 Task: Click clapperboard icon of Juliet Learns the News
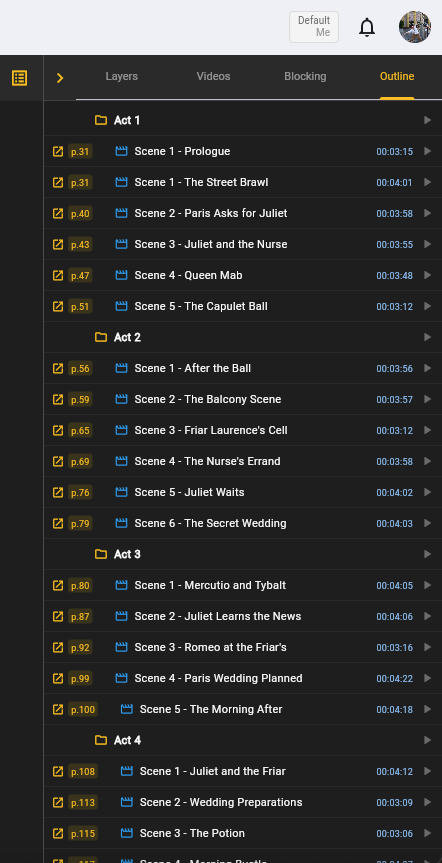pyautogui.click(x=121, y=616)
